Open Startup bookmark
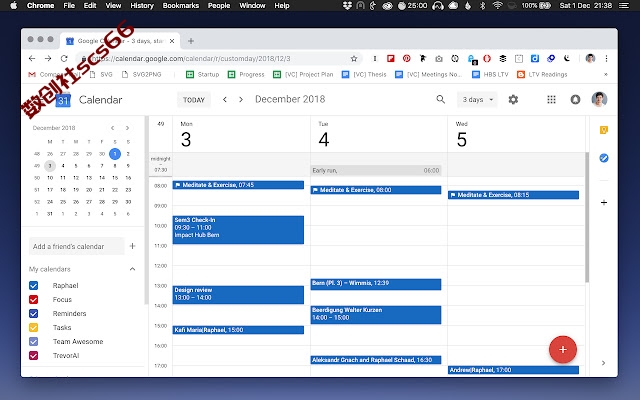Image resolution: width=640 pixels, height=400 pixels. pos(202,74)
